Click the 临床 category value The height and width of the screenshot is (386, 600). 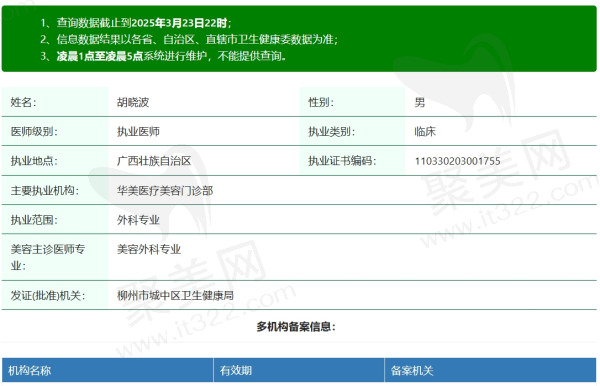425,132
